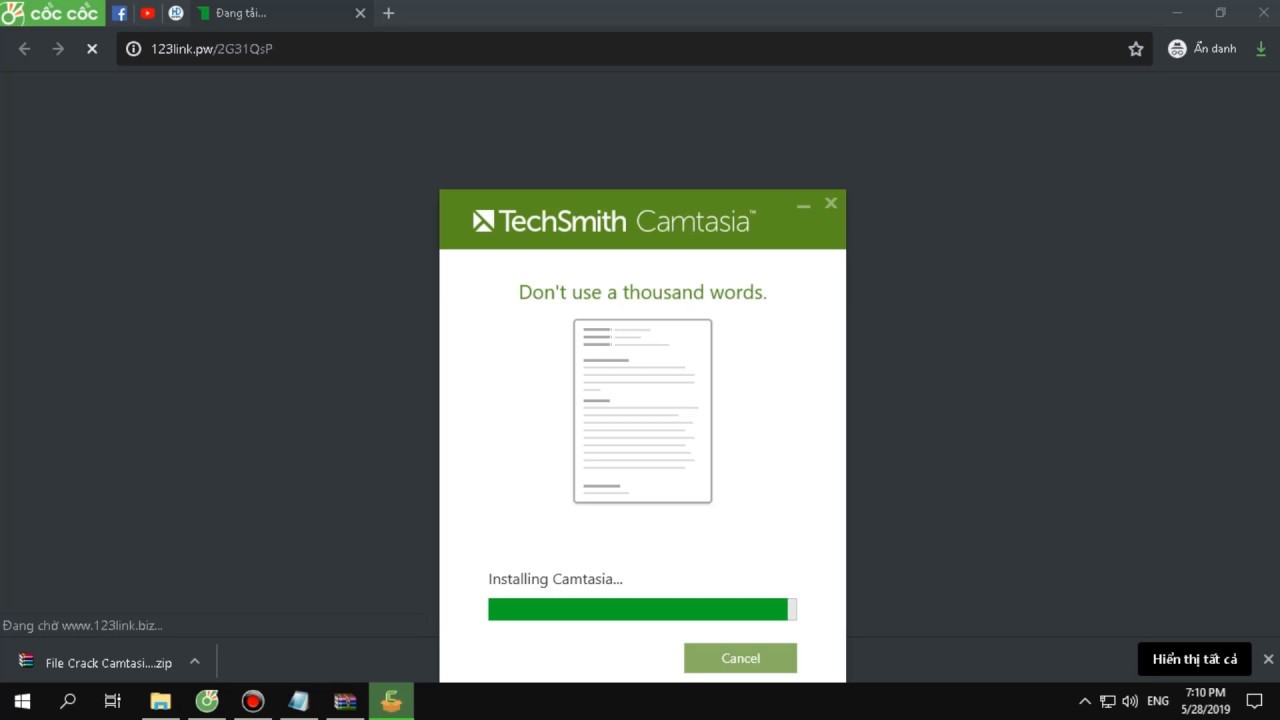Screen dimensions: 1280x720
Task: Close the Camtasia installer window
Action: pyautogui.click(x=830, y=203)
